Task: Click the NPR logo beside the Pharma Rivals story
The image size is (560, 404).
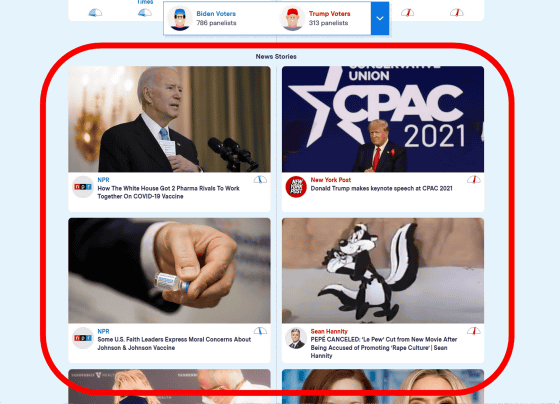Action: pos(83,186)
